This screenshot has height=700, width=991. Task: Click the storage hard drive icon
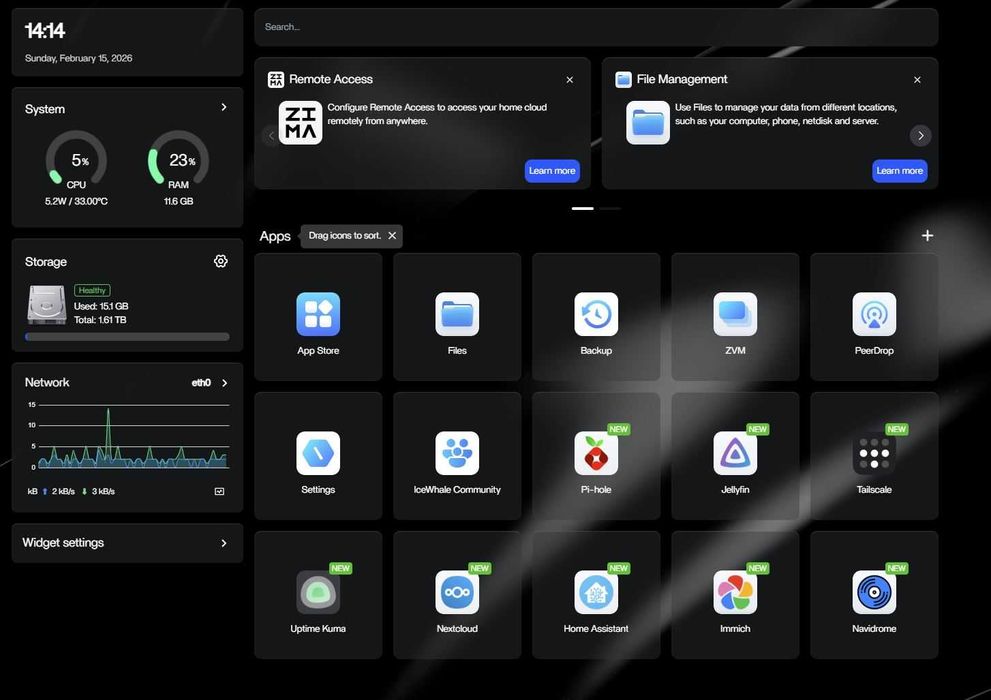(x=47, y=305)
